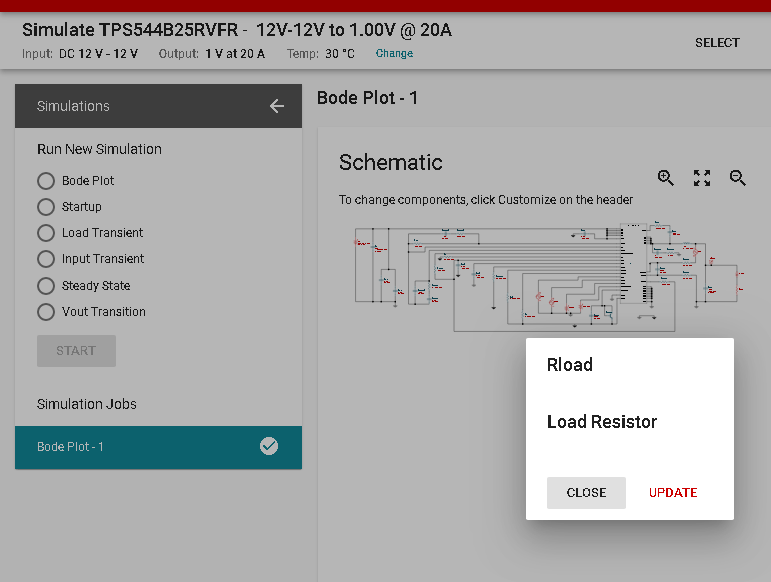Click the Temp 30 °C value

tap(340, 54)
